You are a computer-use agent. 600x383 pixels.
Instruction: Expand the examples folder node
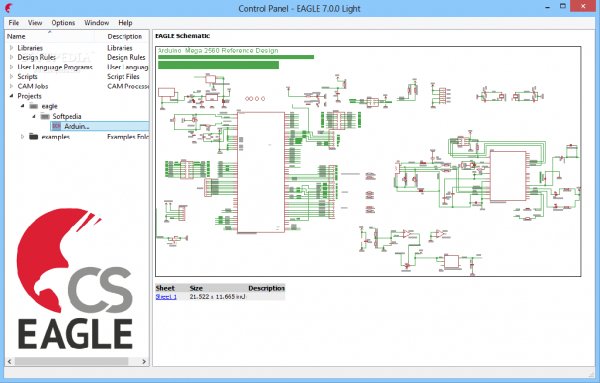coord(23,136)
